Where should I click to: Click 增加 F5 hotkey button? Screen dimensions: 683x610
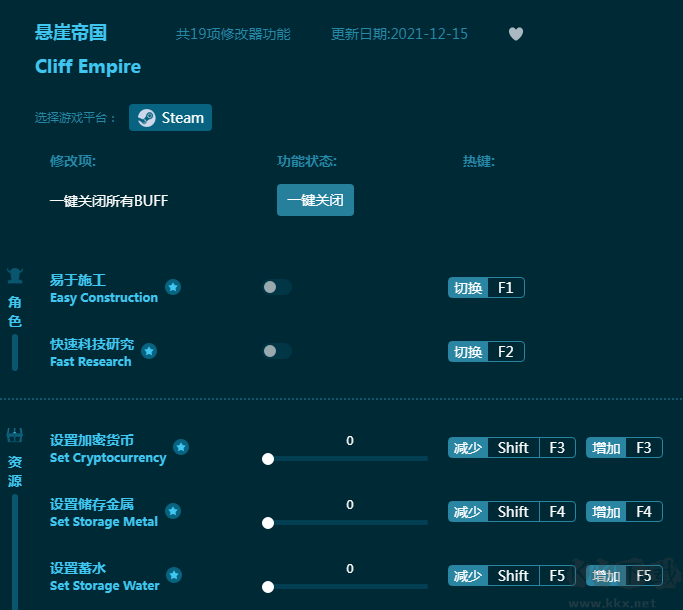(x=624, y=576)
